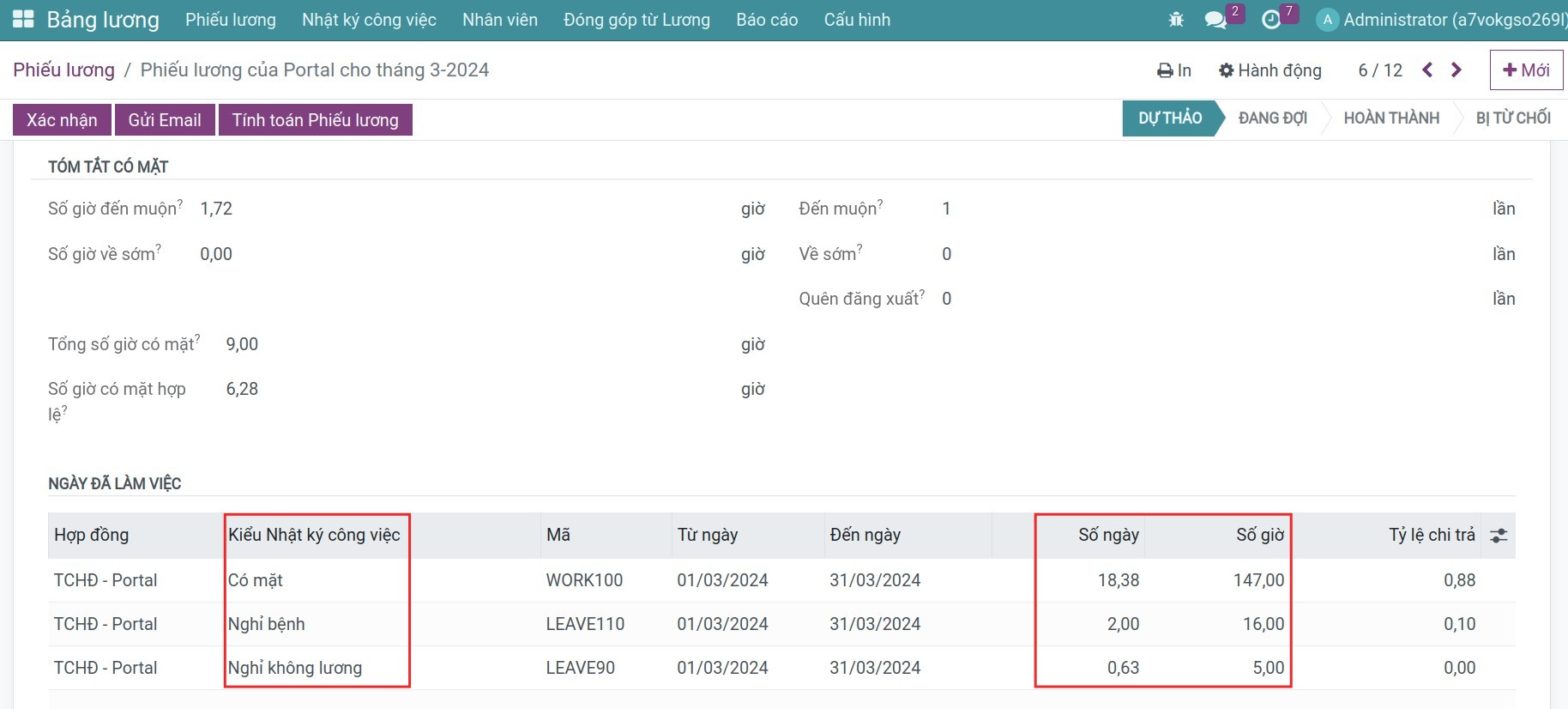
Task: Open the conversations chat bubble icon
Action: pos(1215,19)
